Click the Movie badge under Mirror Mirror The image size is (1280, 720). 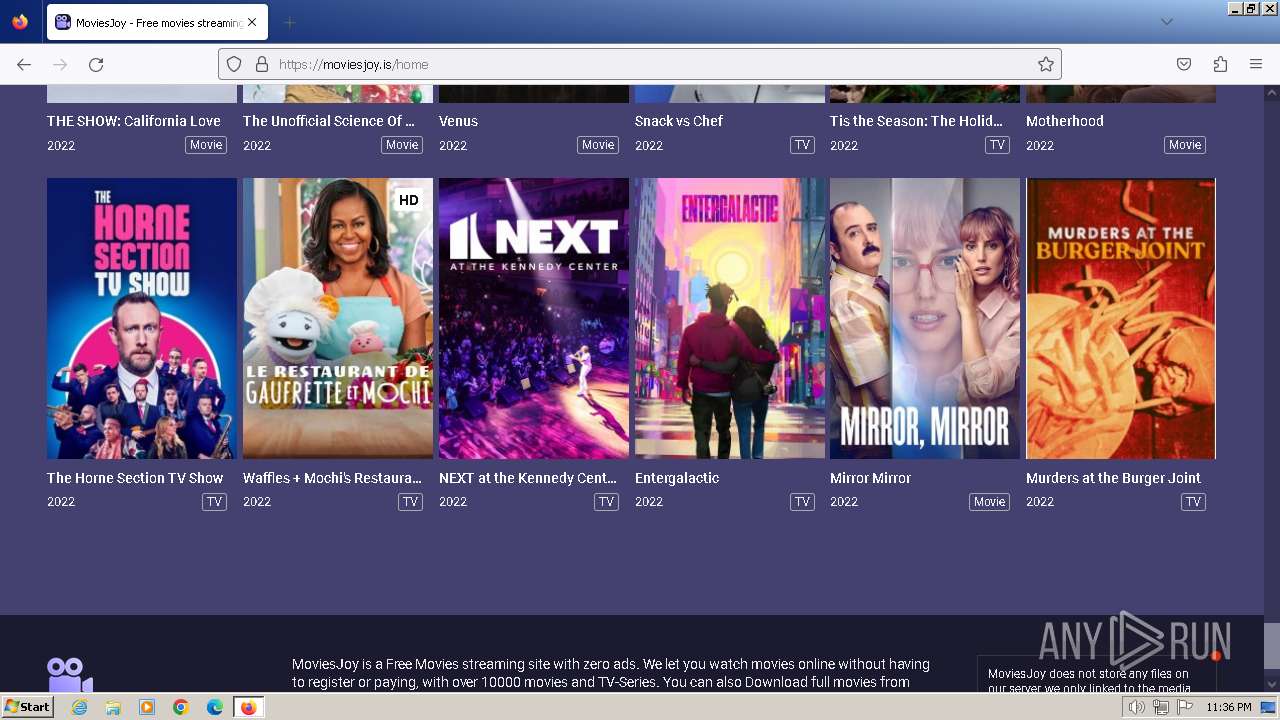989,502
